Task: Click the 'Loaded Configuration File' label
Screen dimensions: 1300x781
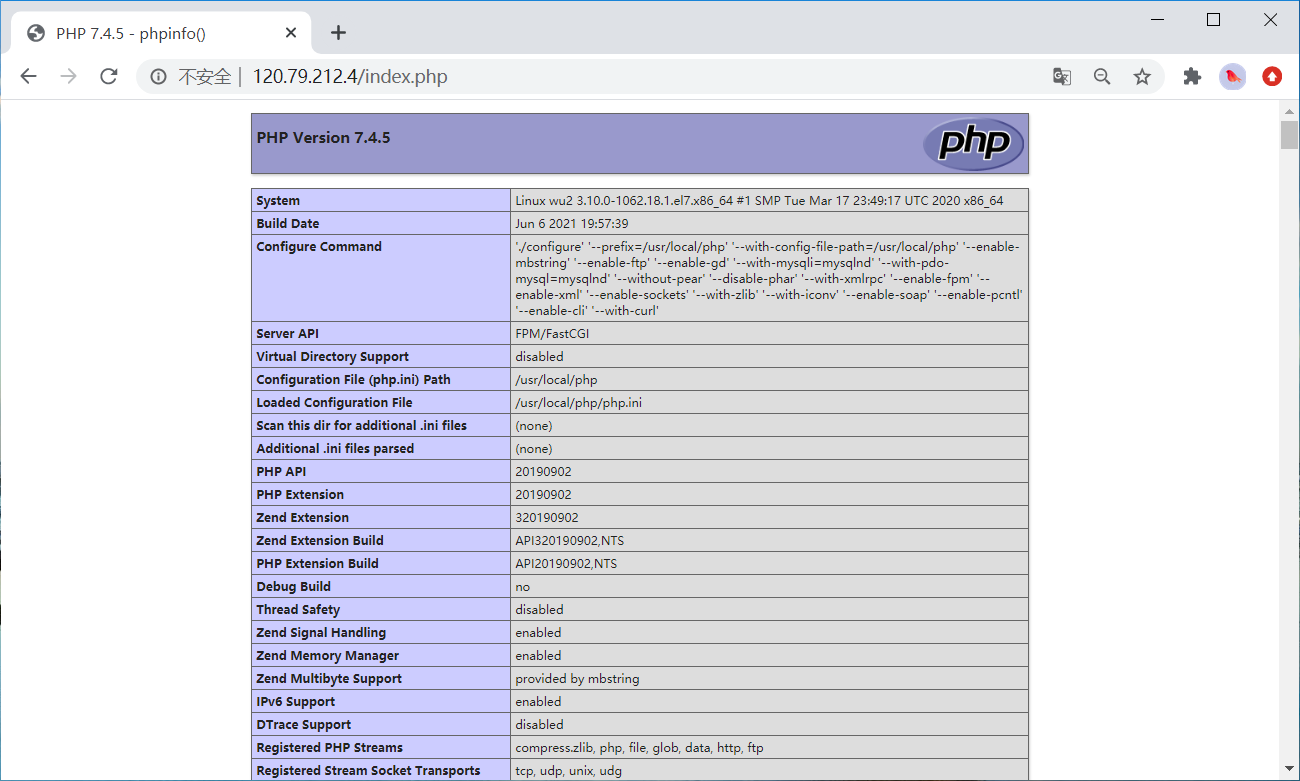Action: pos(335,403)
